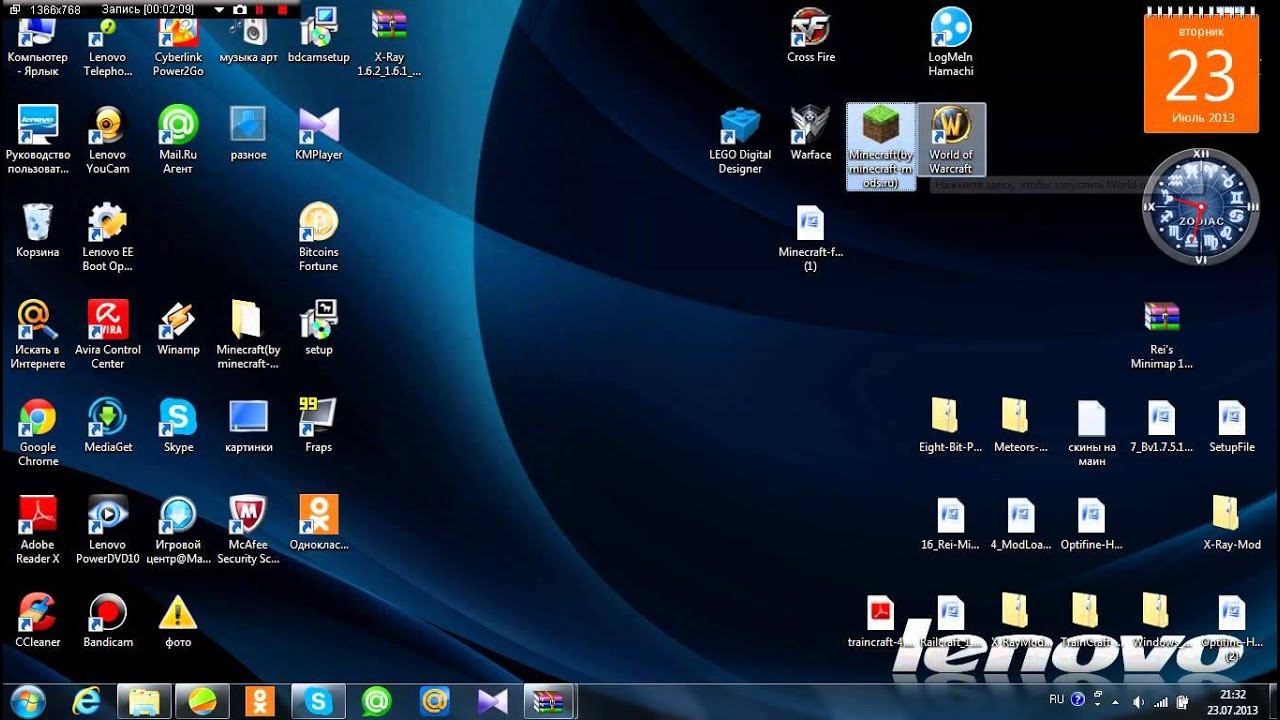Select the X-Ray 1.6.2 WinRAR archive

click(389, 42)
